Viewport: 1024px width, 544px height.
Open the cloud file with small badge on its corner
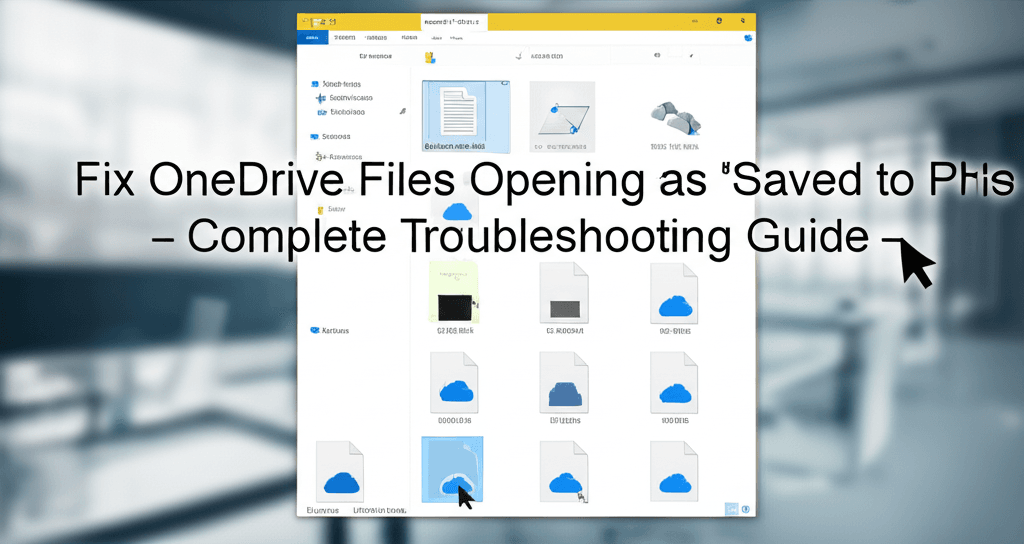564,472
